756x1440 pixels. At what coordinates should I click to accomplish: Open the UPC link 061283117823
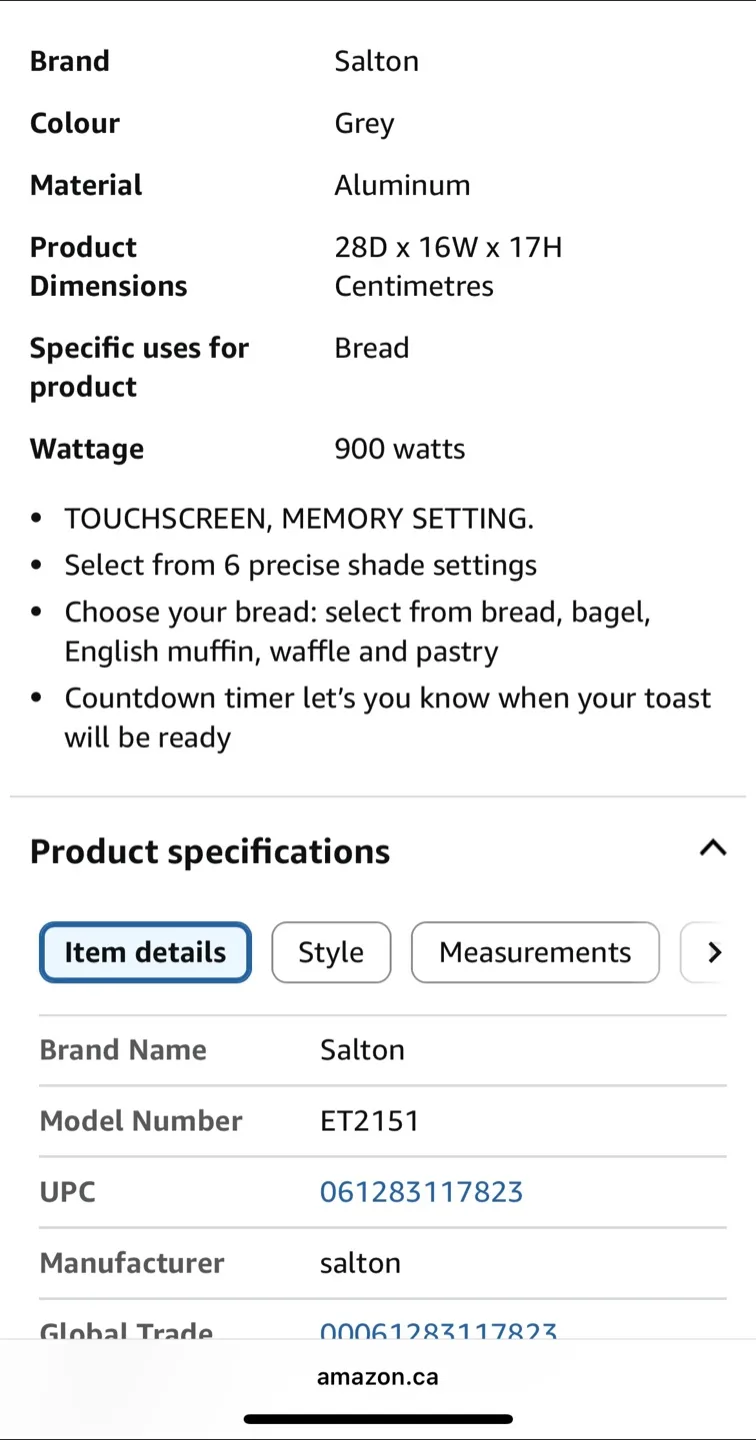(x=421, y=1191)
